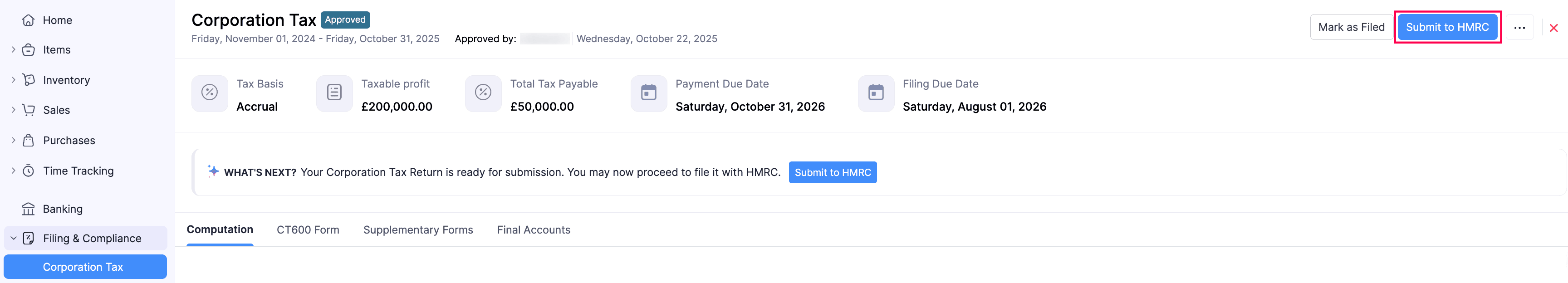Collapse the Filing & Compliance section

[14, 239]
